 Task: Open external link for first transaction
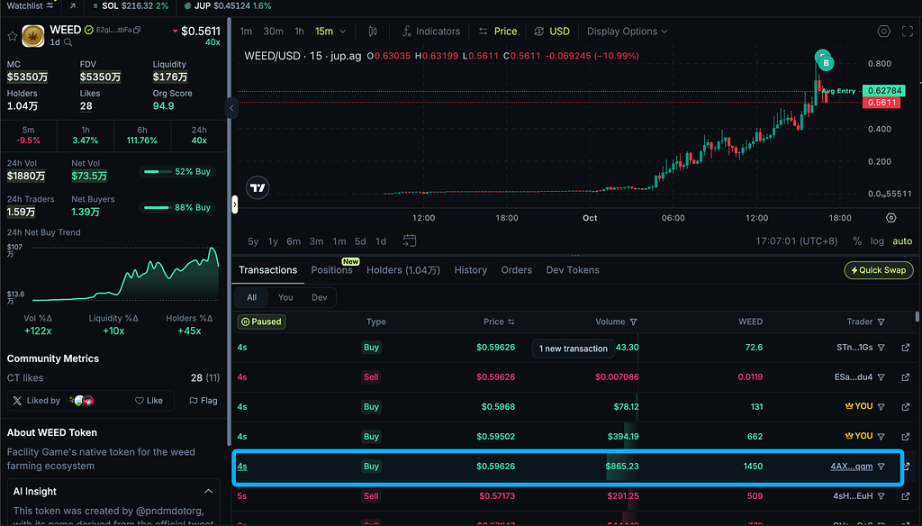coord(906,348)
